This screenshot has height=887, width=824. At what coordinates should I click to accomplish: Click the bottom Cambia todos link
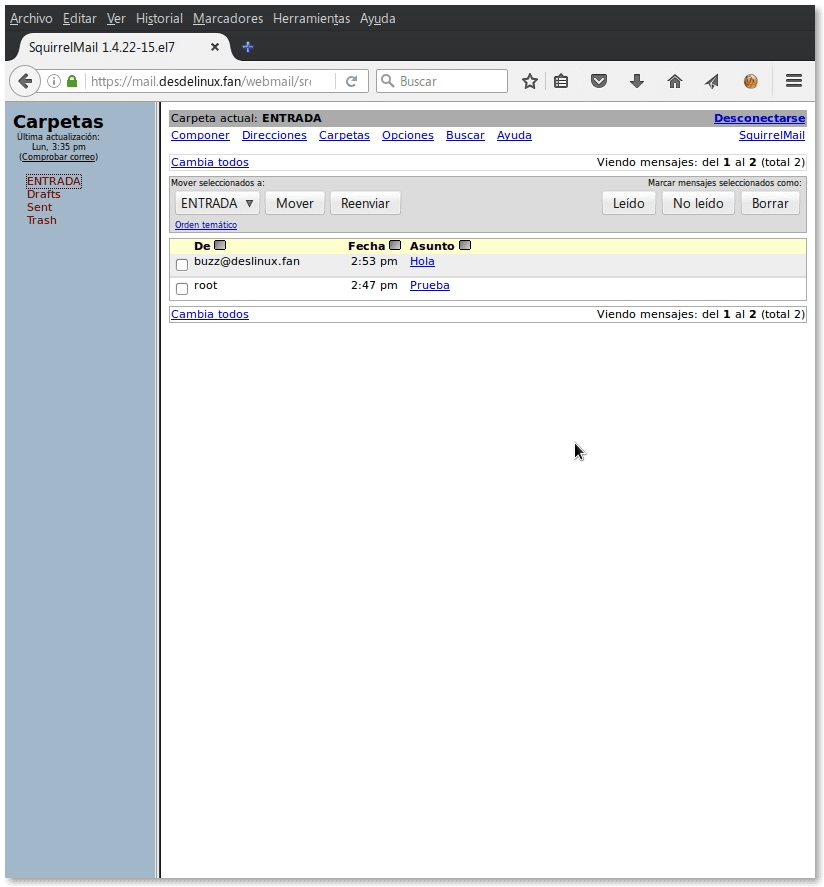[x=210, y=315]
